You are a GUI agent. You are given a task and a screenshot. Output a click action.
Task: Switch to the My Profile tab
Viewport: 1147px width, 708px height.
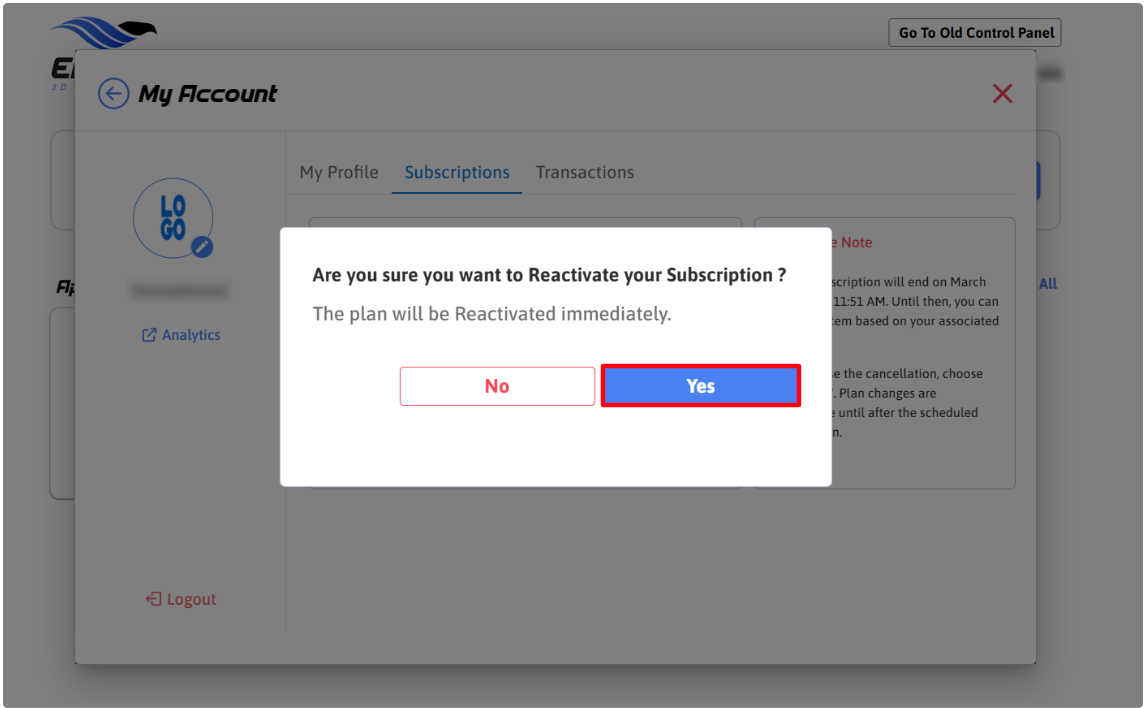click(339, 172)
